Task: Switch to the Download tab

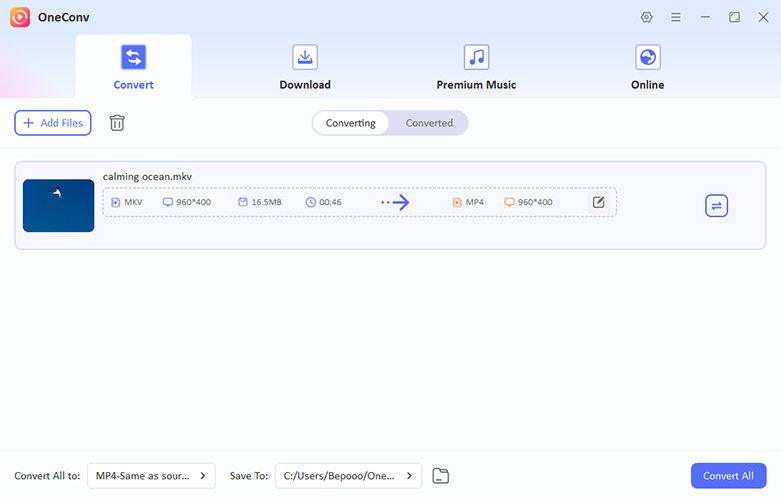Action: point(305,67)
